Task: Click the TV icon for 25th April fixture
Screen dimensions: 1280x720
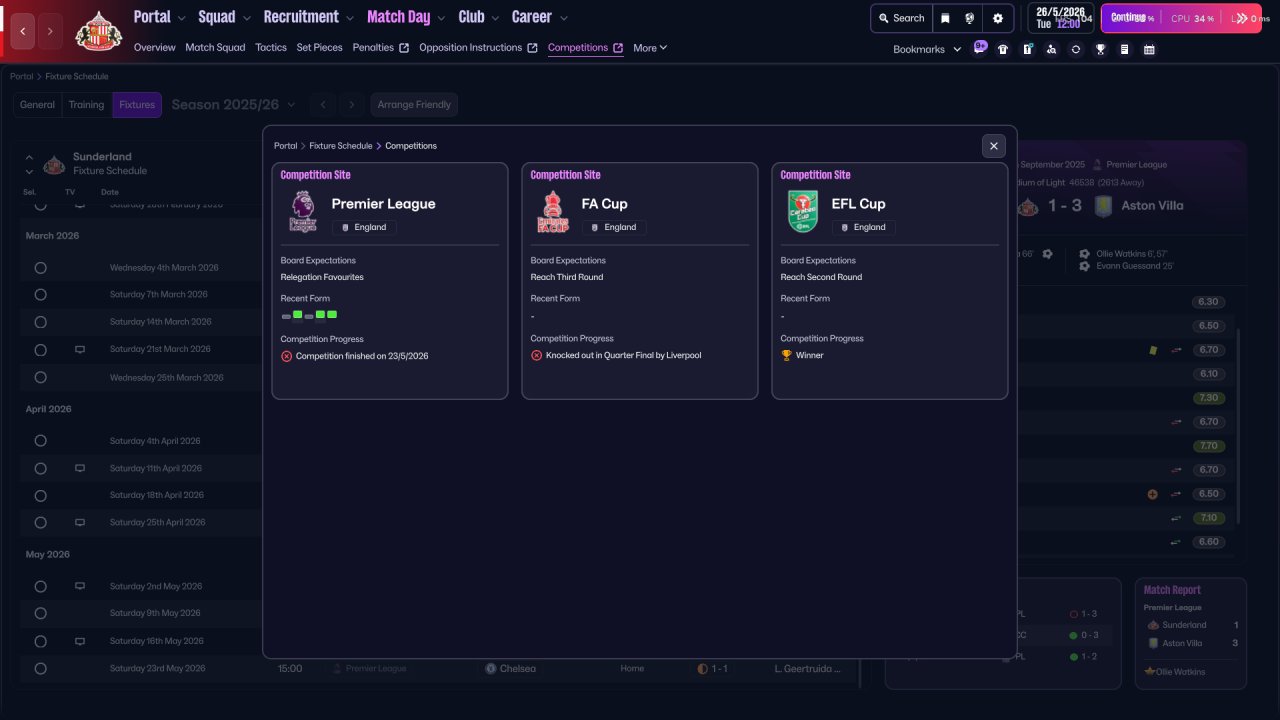Action: pos(80,522)
